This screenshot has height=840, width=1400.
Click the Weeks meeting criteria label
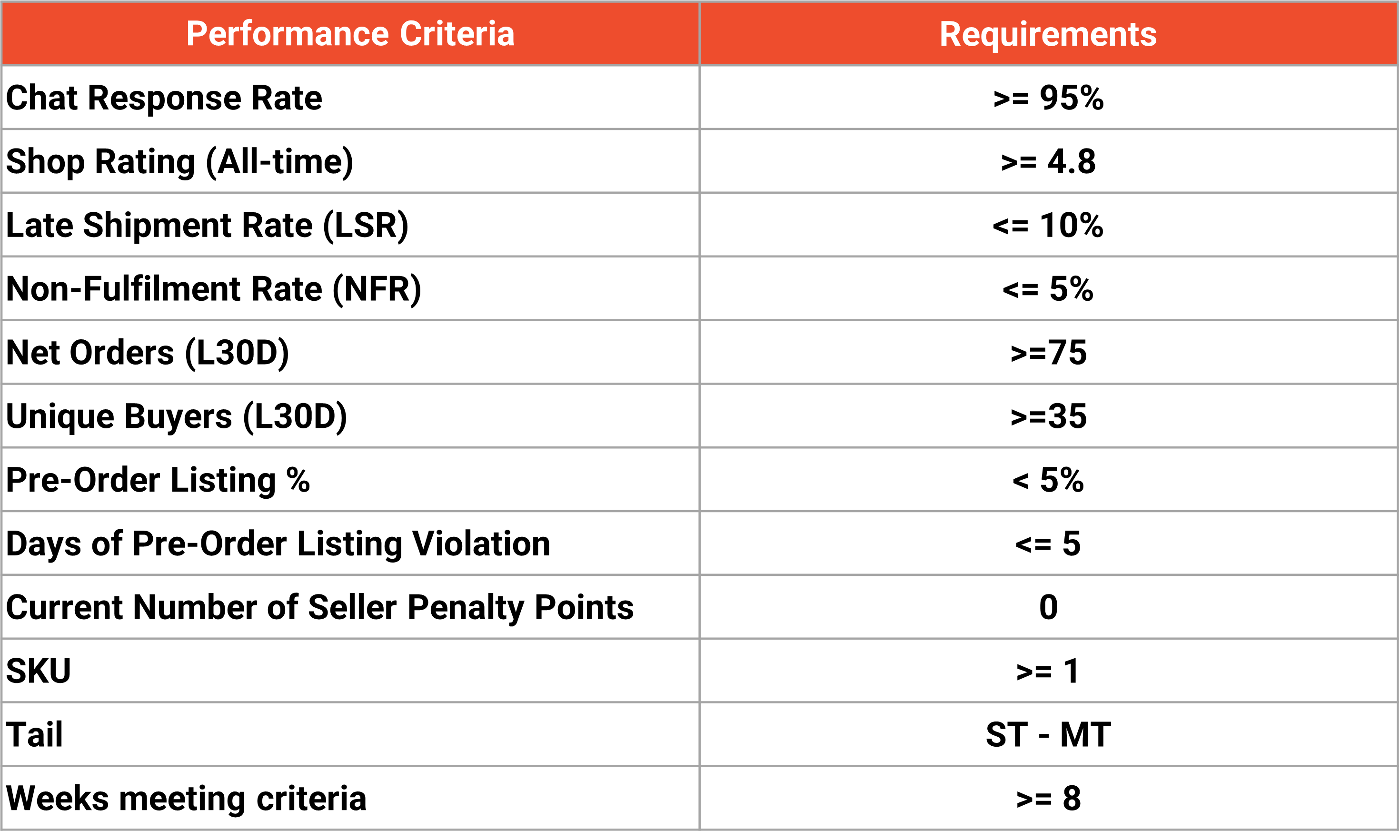(x=186, y=799)
